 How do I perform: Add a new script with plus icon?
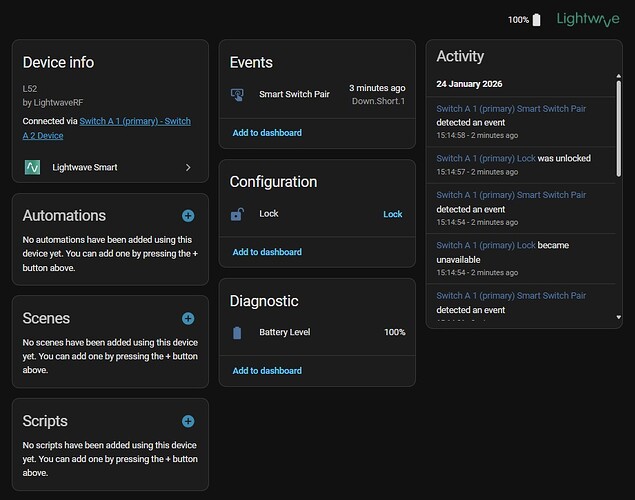188,421
